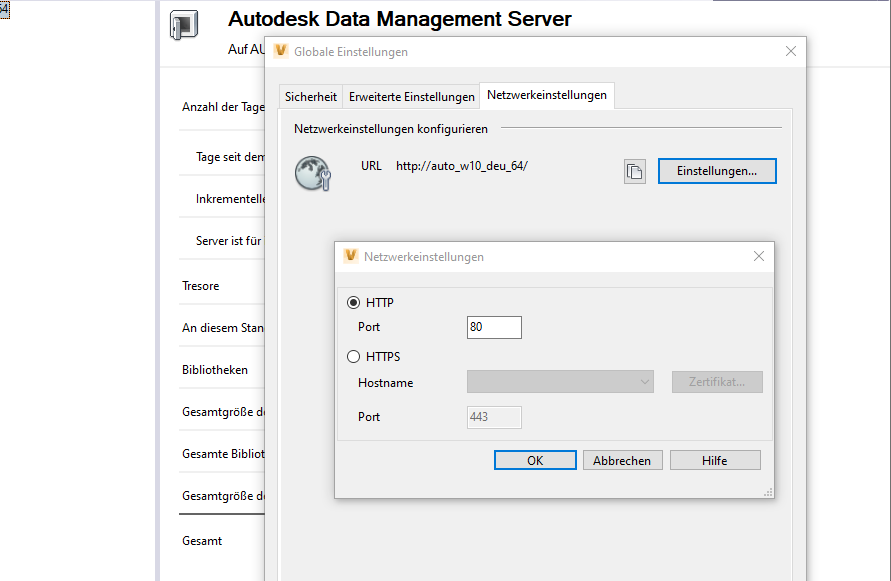Click the An diesem Stan row
This screenshot has width=891, height=581.
[223, 328]
